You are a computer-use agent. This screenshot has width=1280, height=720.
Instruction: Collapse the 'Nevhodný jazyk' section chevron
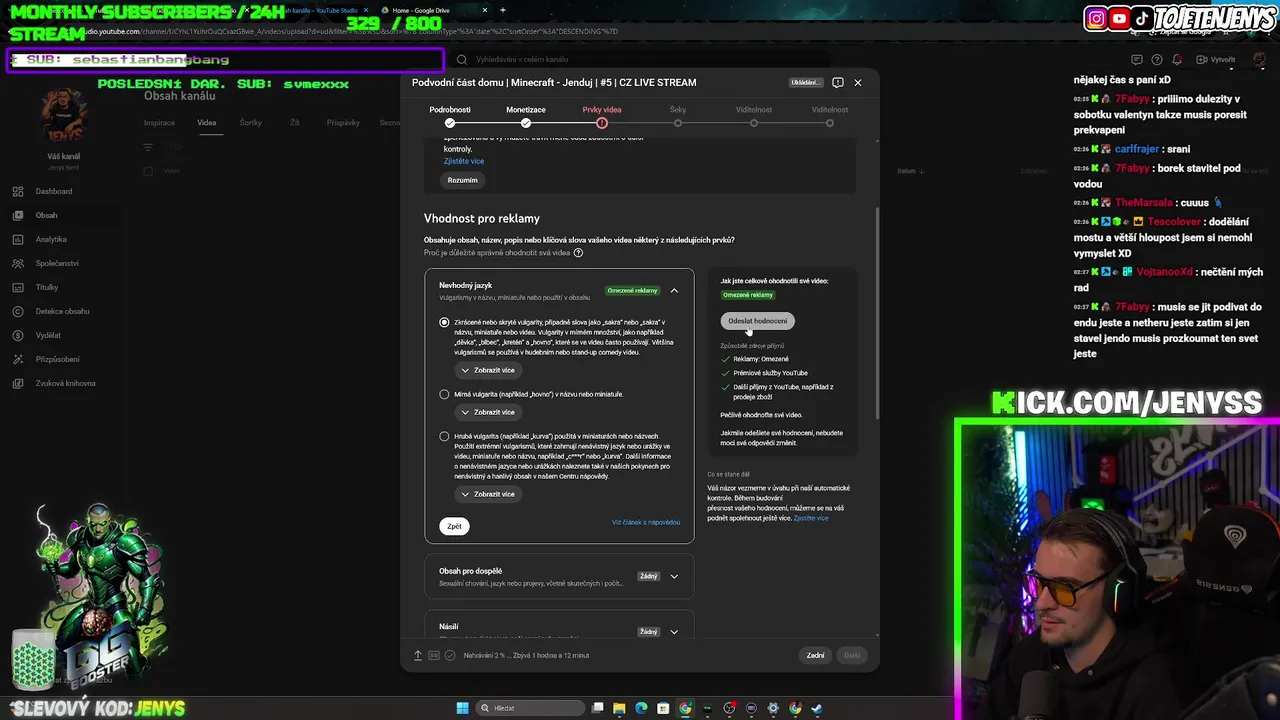click(x=674, y=290)
